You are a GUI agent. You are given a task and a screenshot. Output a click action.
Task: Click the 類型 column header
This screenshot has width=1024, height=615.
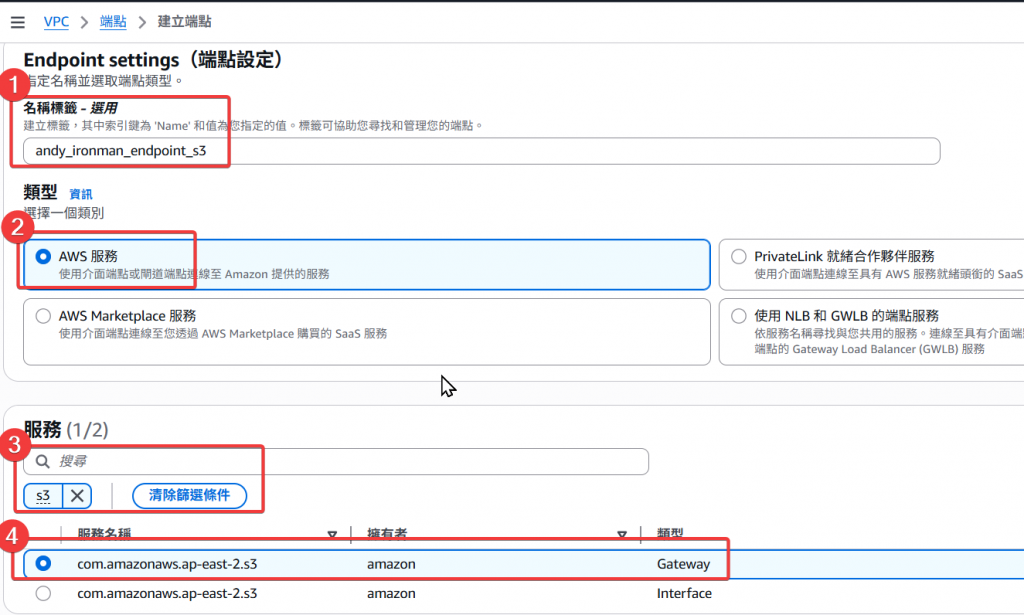pyautogui.click(x=670, y=534)
